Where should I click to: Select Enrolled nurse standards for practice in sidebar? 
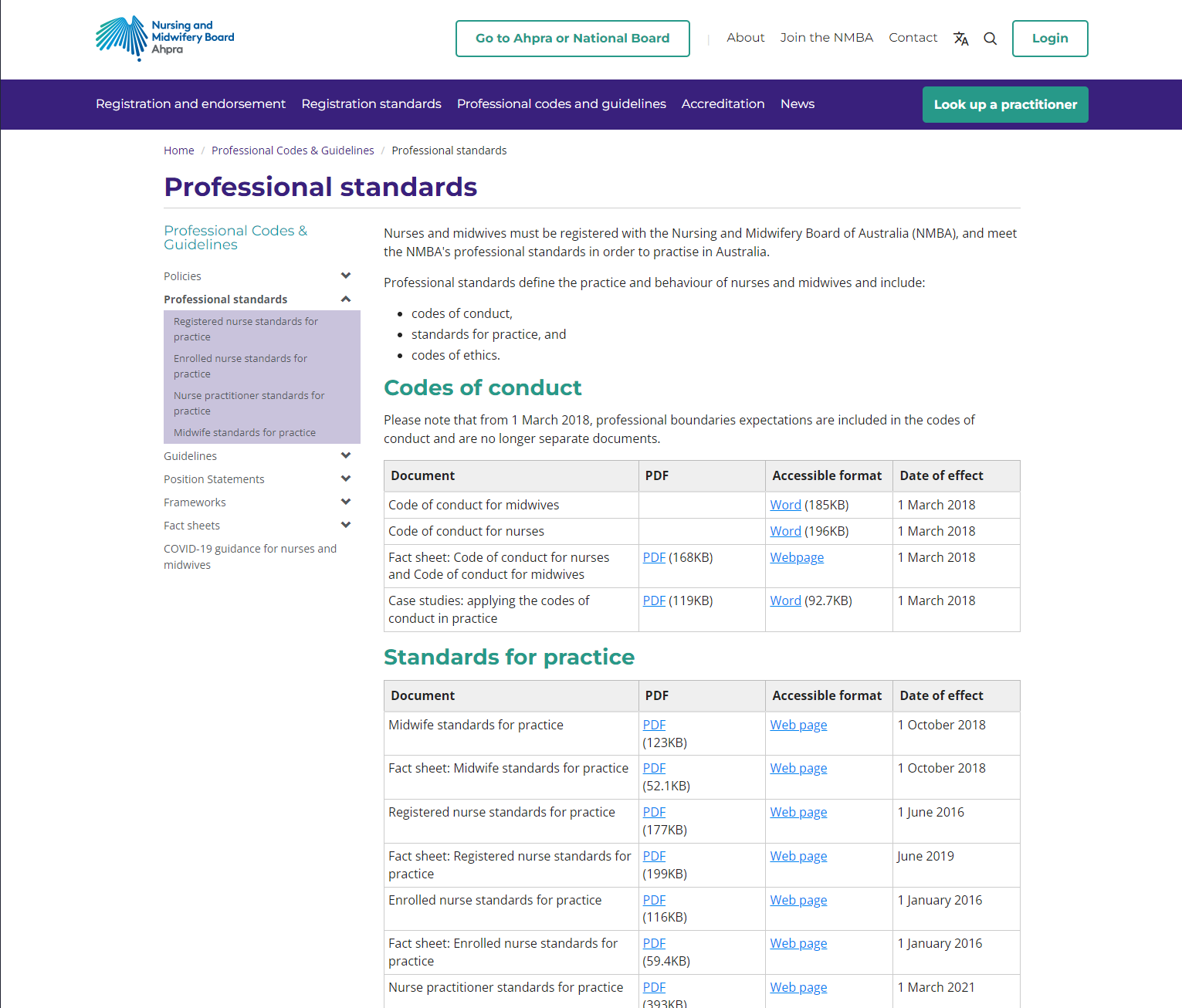(240, 366)
